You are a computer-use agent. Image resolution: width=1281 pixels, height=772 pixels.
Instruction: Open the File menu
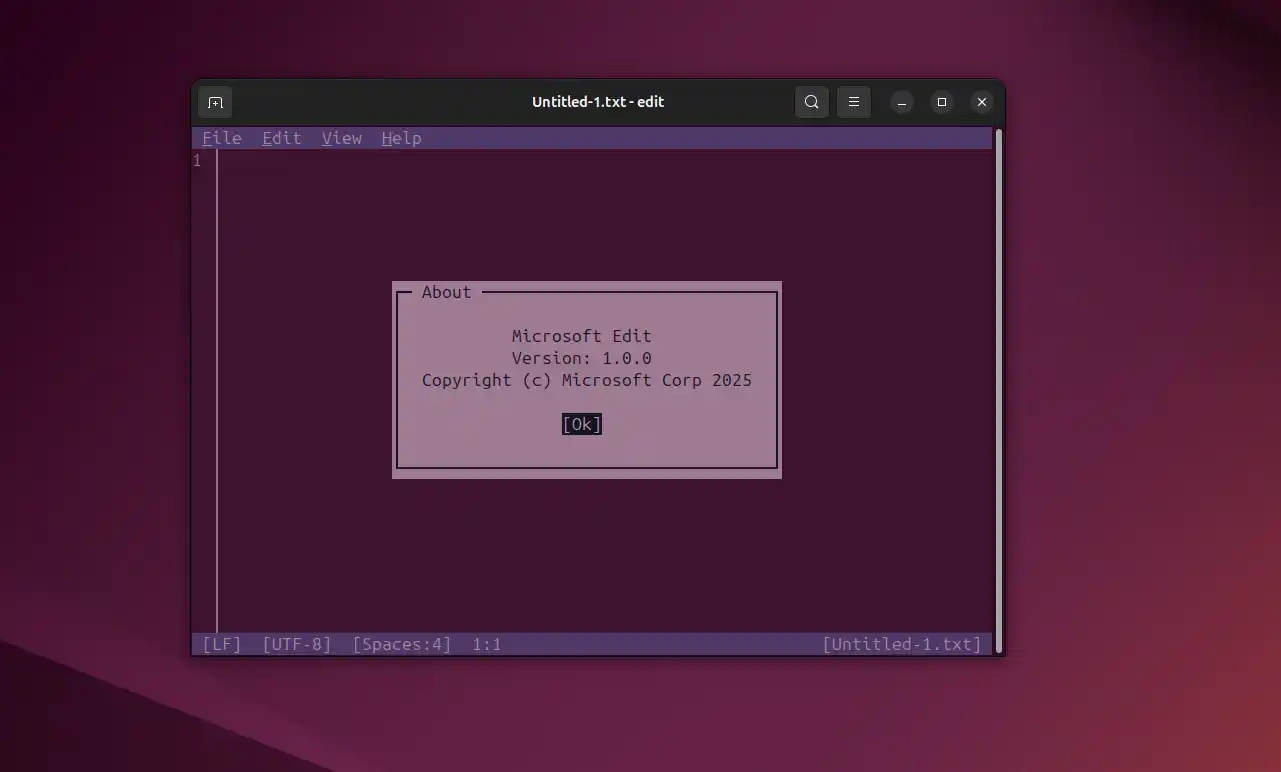[221, 138]
